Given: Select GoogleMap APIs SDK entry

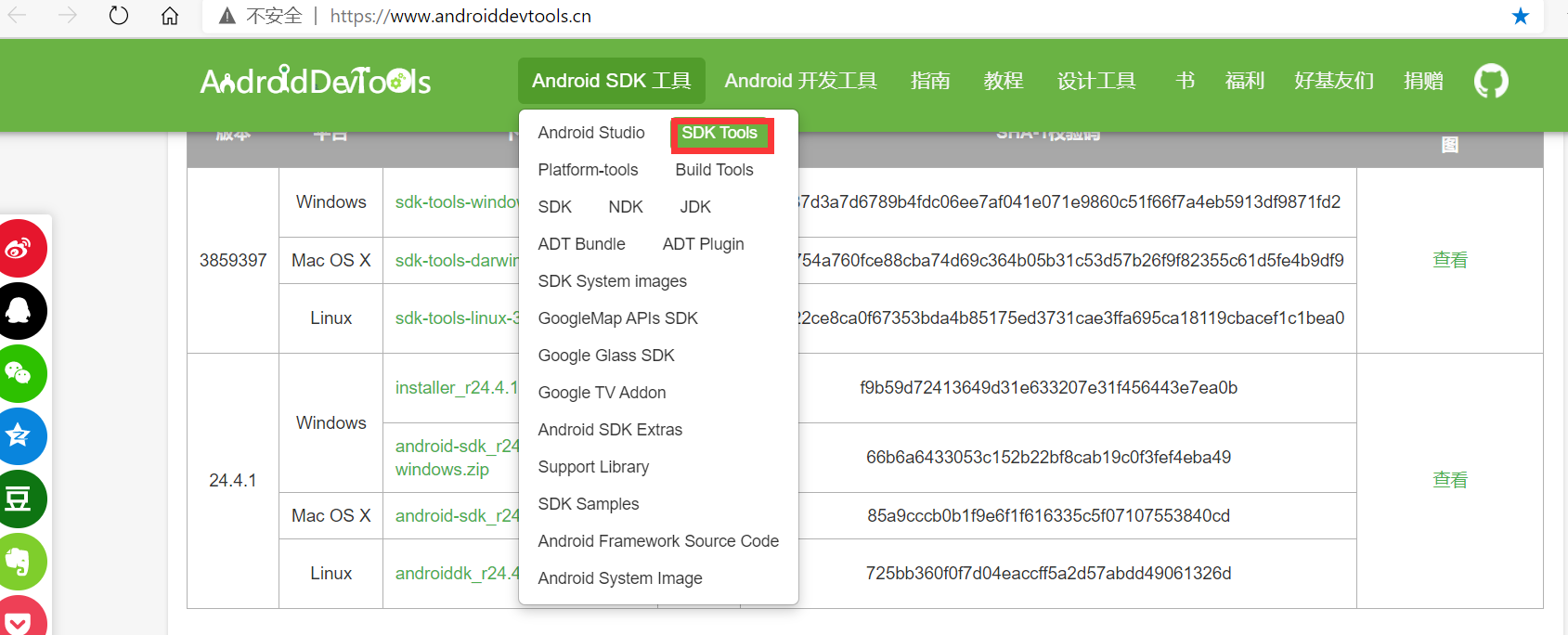Looking at the screenshot, I should pyautogui.click(x=617, y=318).
